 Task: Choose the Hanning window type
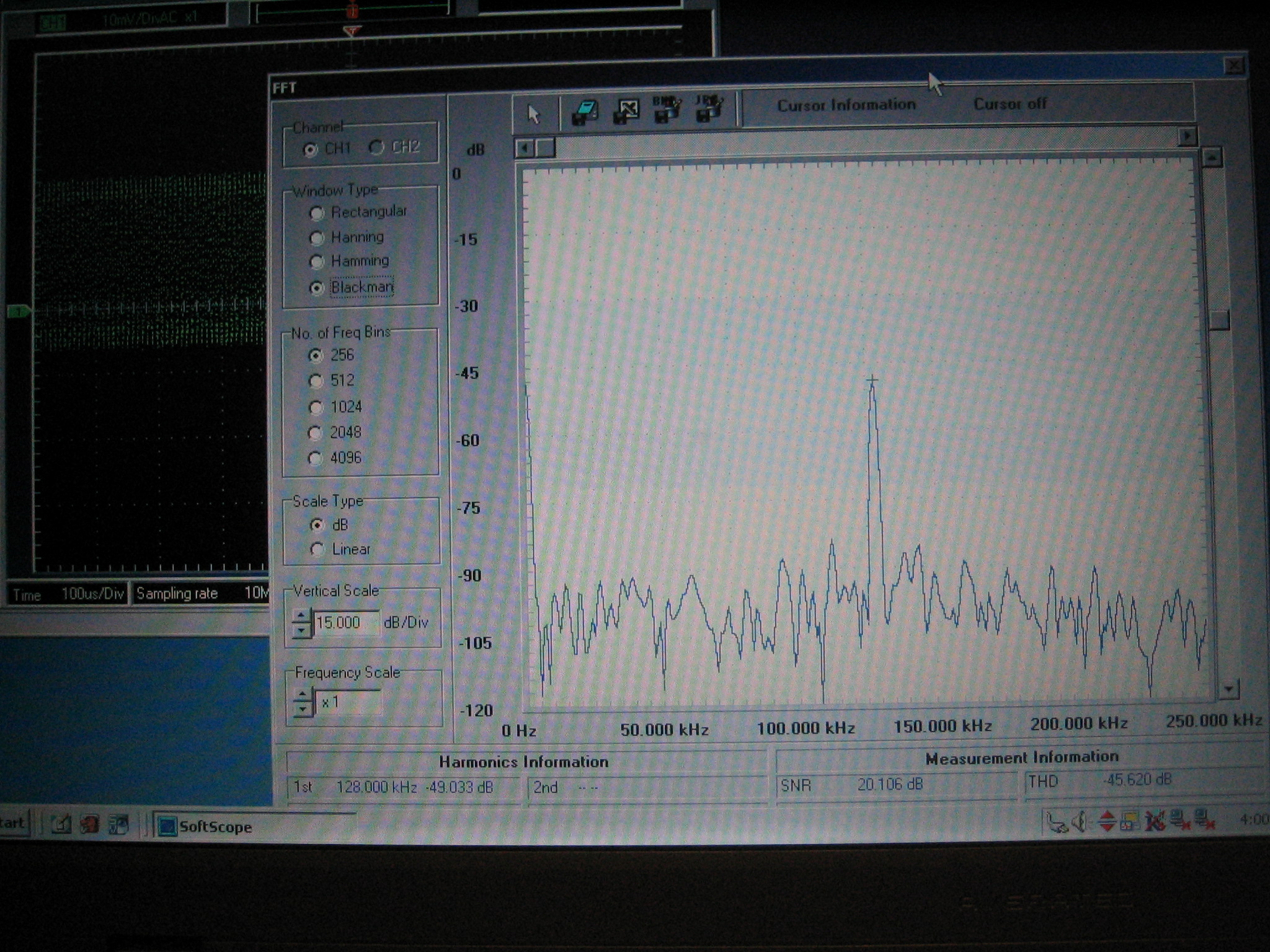click(x=317, y=238)
